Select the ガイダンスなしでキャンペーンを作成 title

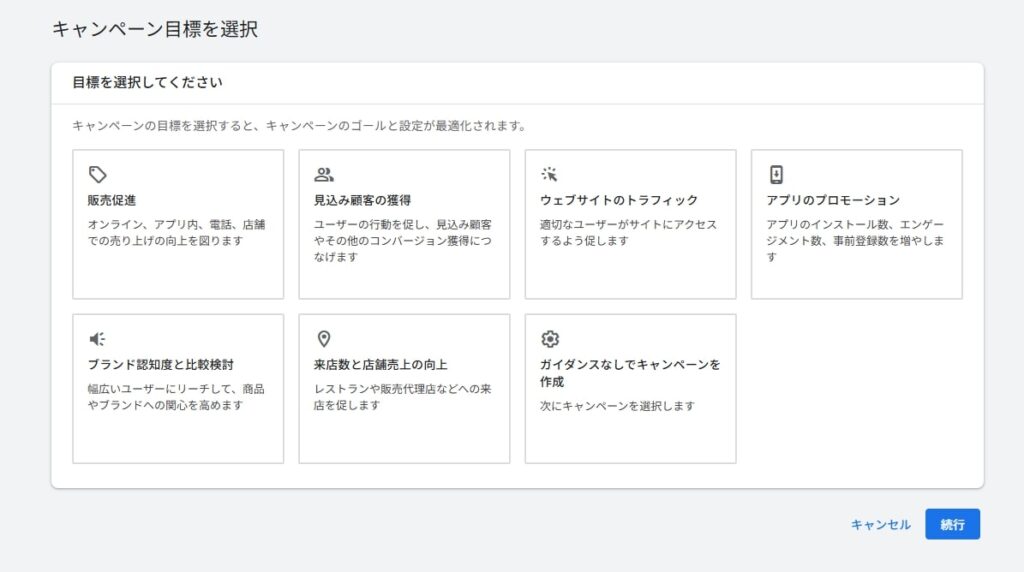coord(630,373)
